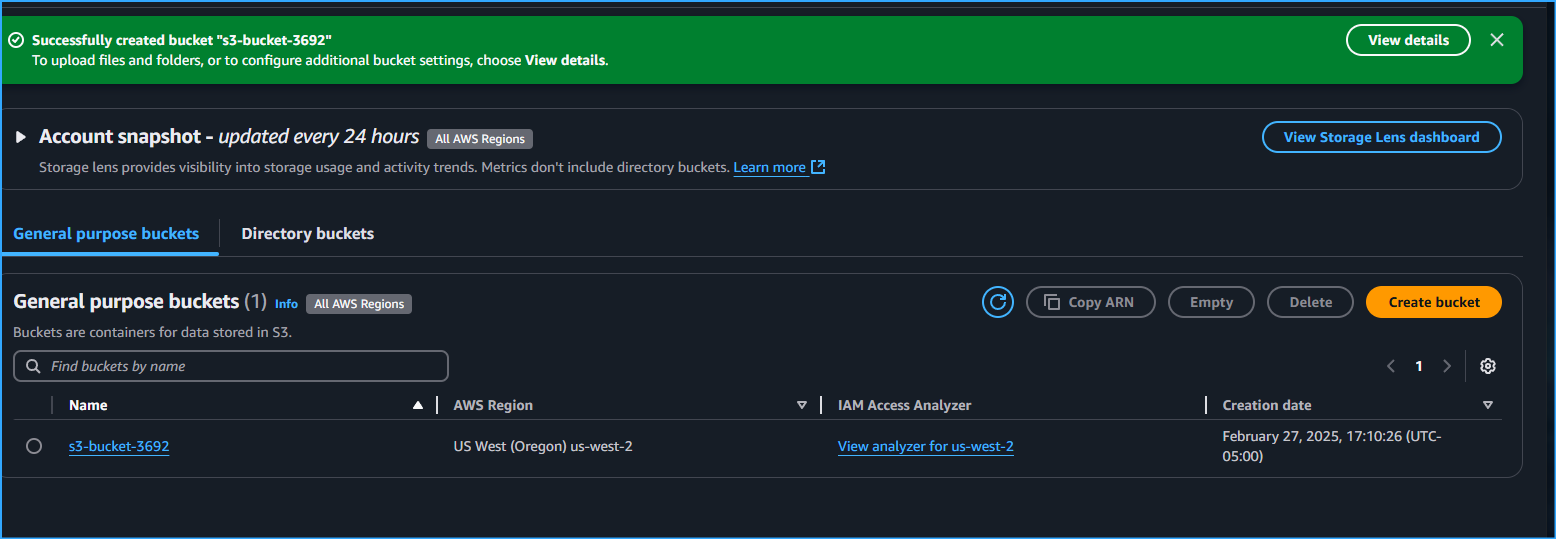1556x539 pixels.
Task: Click the orange Create bucket button
Action: (1433, 302)
